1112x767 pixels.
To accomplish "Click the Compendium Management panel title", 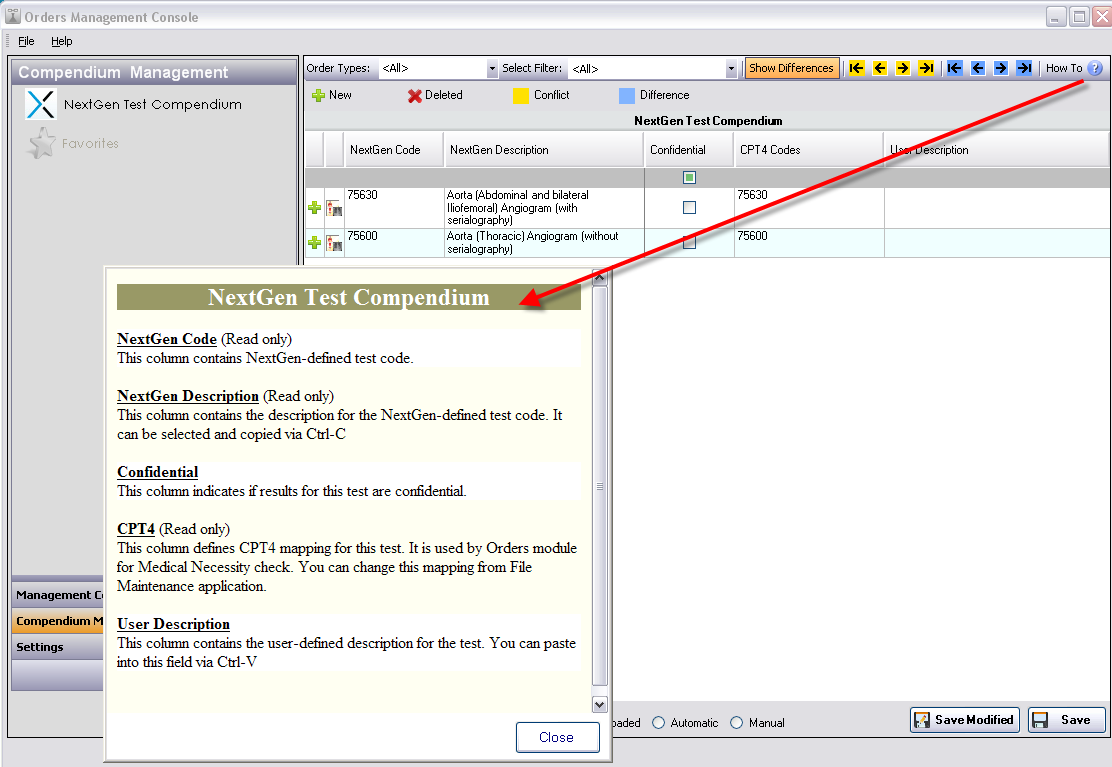I will pyautogui.click(x=123, y=72).
